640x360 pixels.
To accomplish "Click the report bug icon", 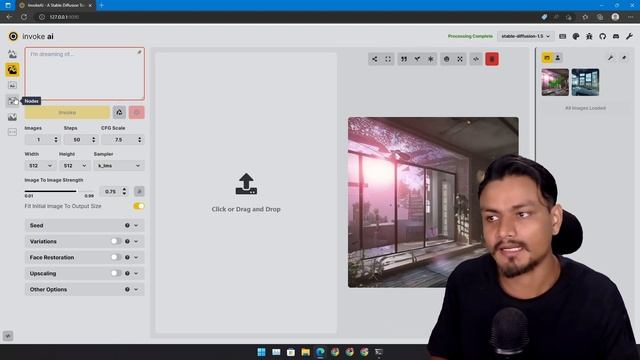I will (589, 36).
